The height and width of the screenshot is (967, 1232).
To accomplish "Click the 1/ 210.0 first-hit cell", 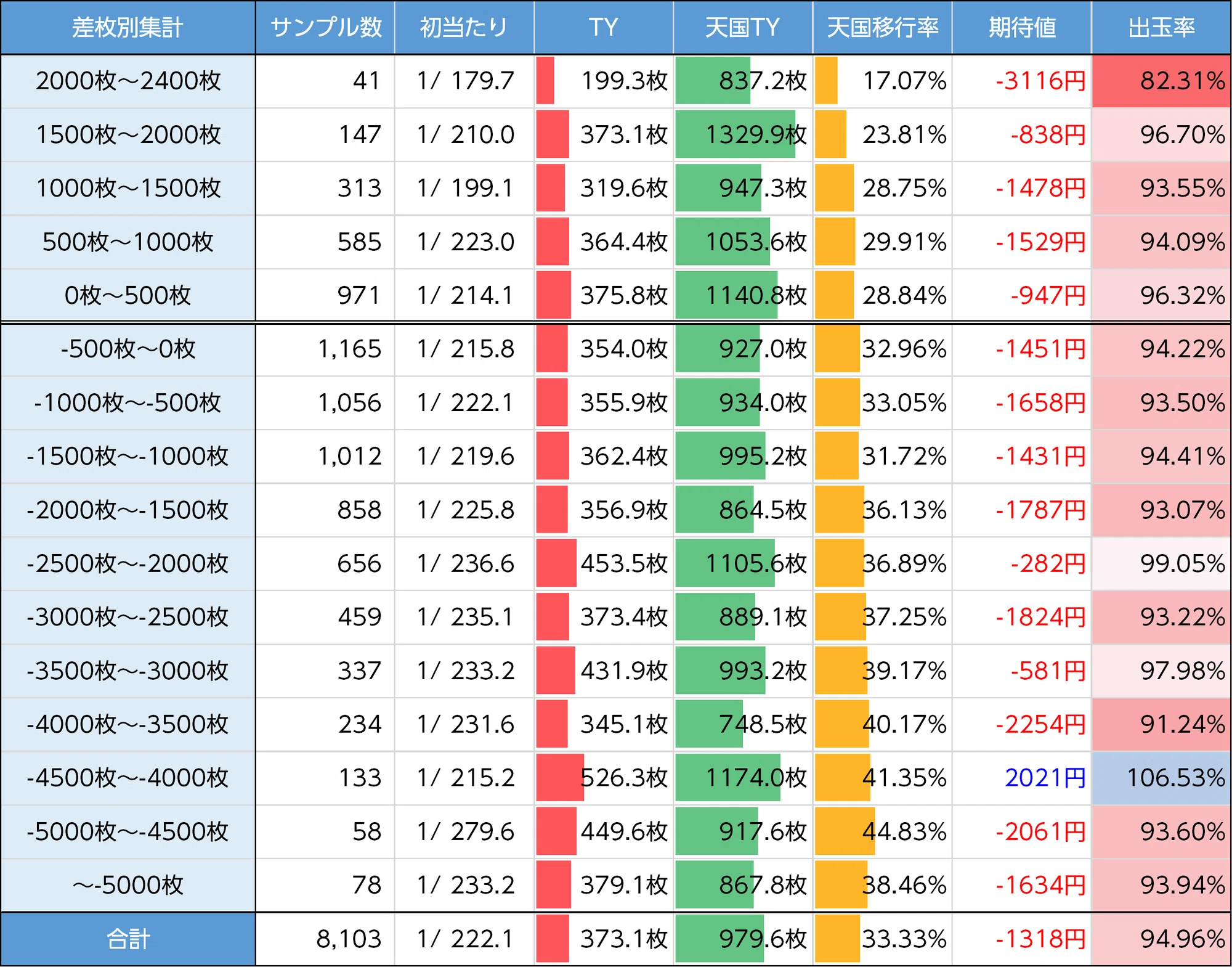I will 464,134.
